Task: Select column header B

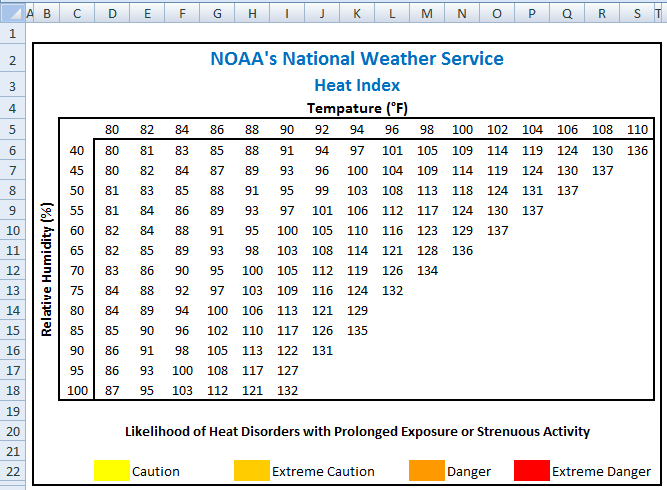Action: tap(47, 14)
